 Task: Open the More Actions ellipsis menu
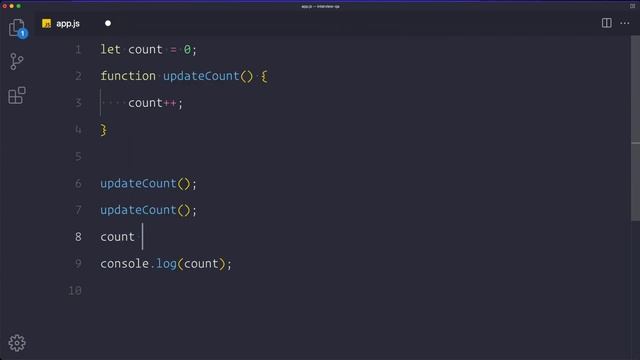(624, 23)
